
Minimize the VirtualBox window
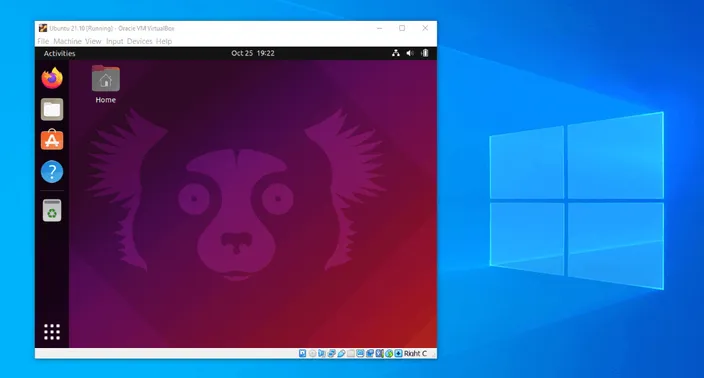tap(379, 28)
